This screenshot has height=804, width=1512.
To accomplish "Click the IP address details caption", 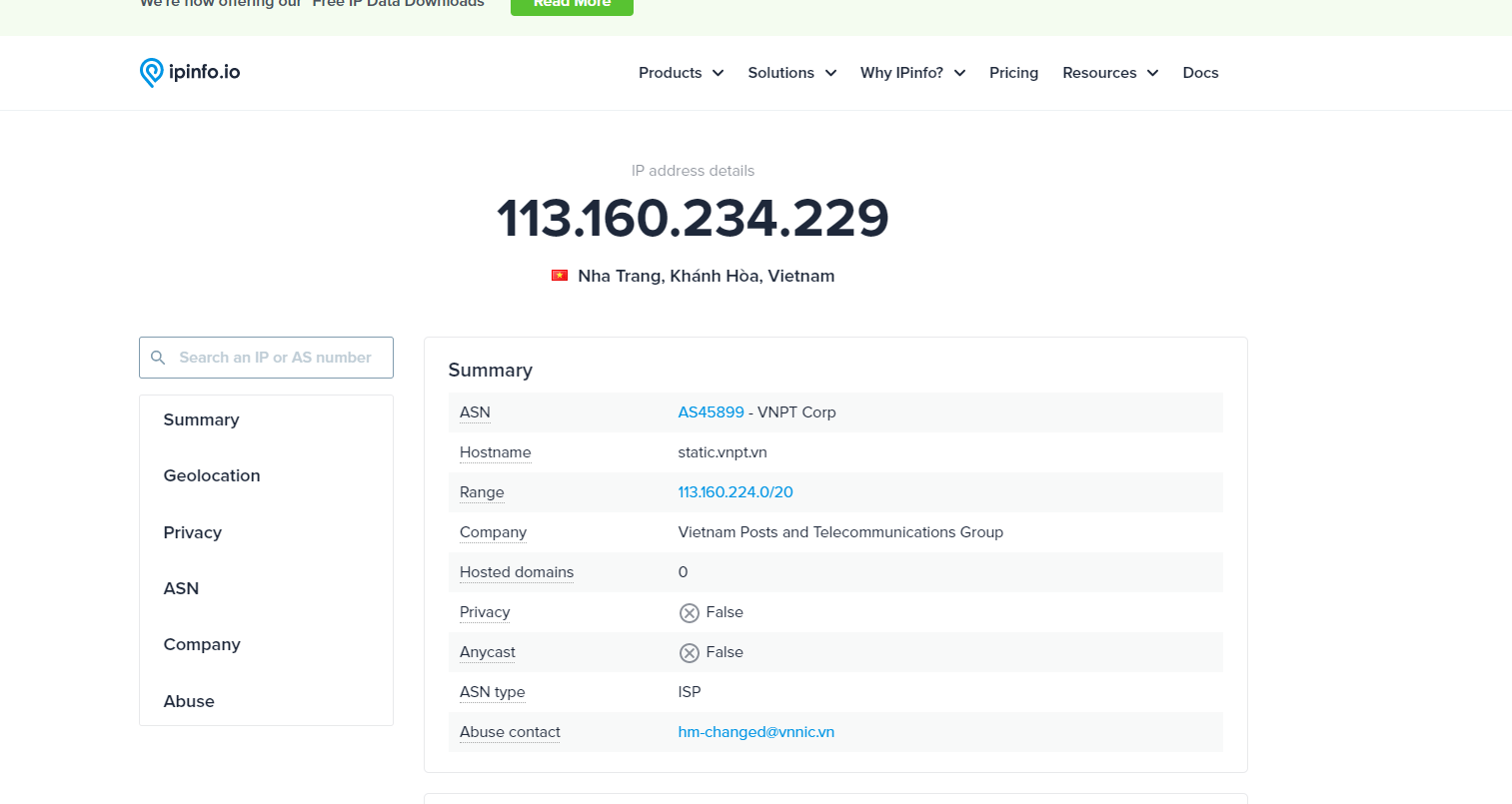I will [693, 171].
